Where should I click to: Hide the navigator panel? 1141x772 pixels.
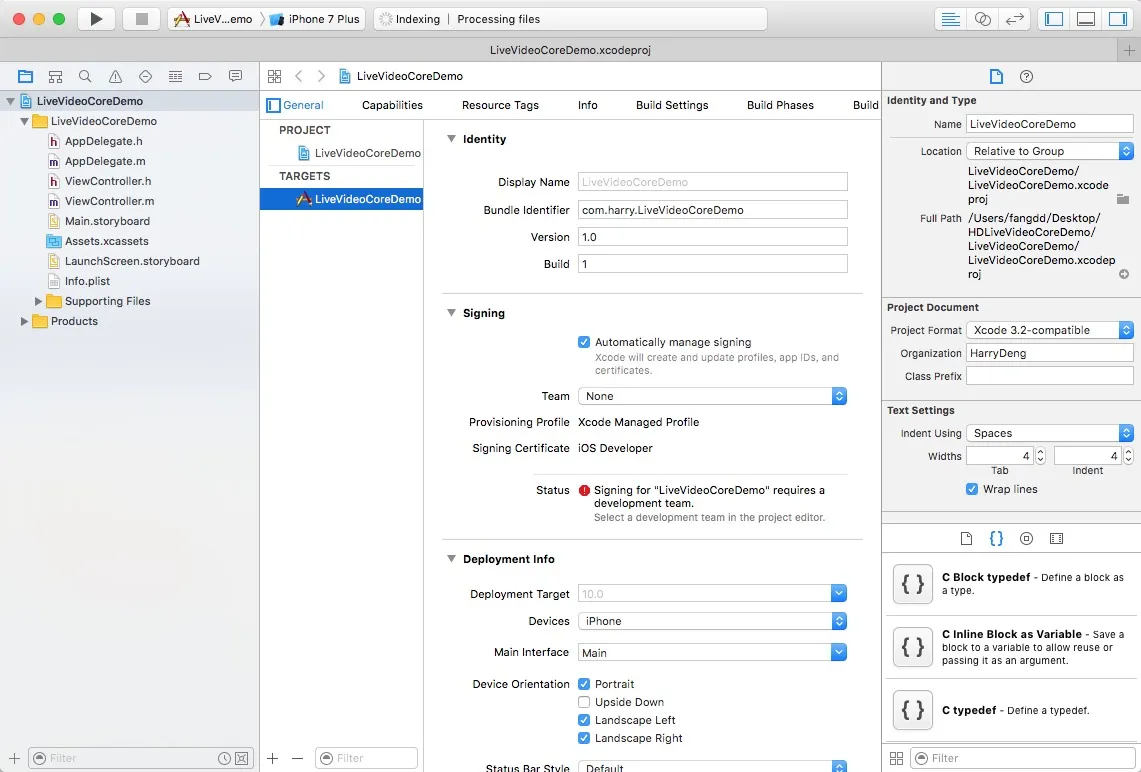(1054, 19)
